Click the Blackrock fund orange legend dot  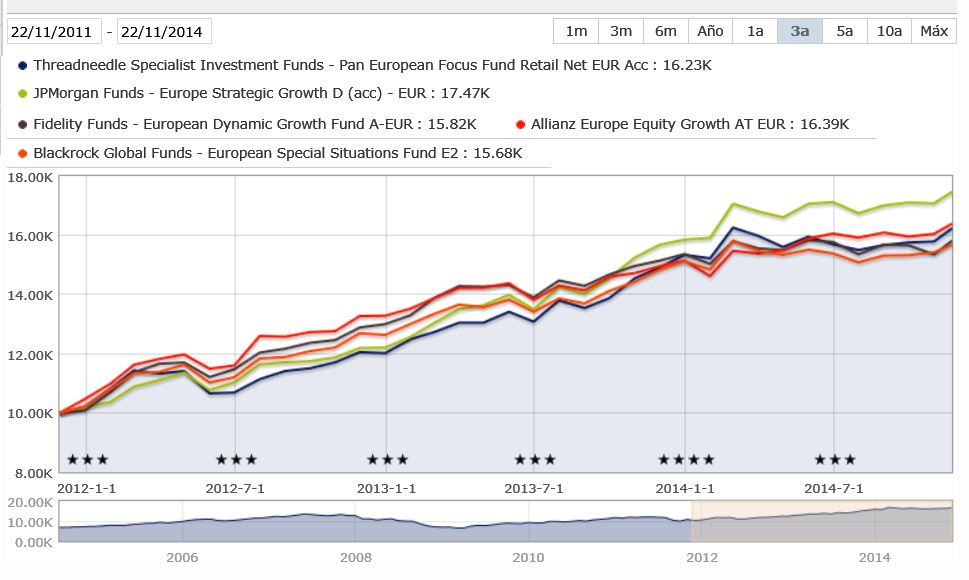(x=23, y=154)
